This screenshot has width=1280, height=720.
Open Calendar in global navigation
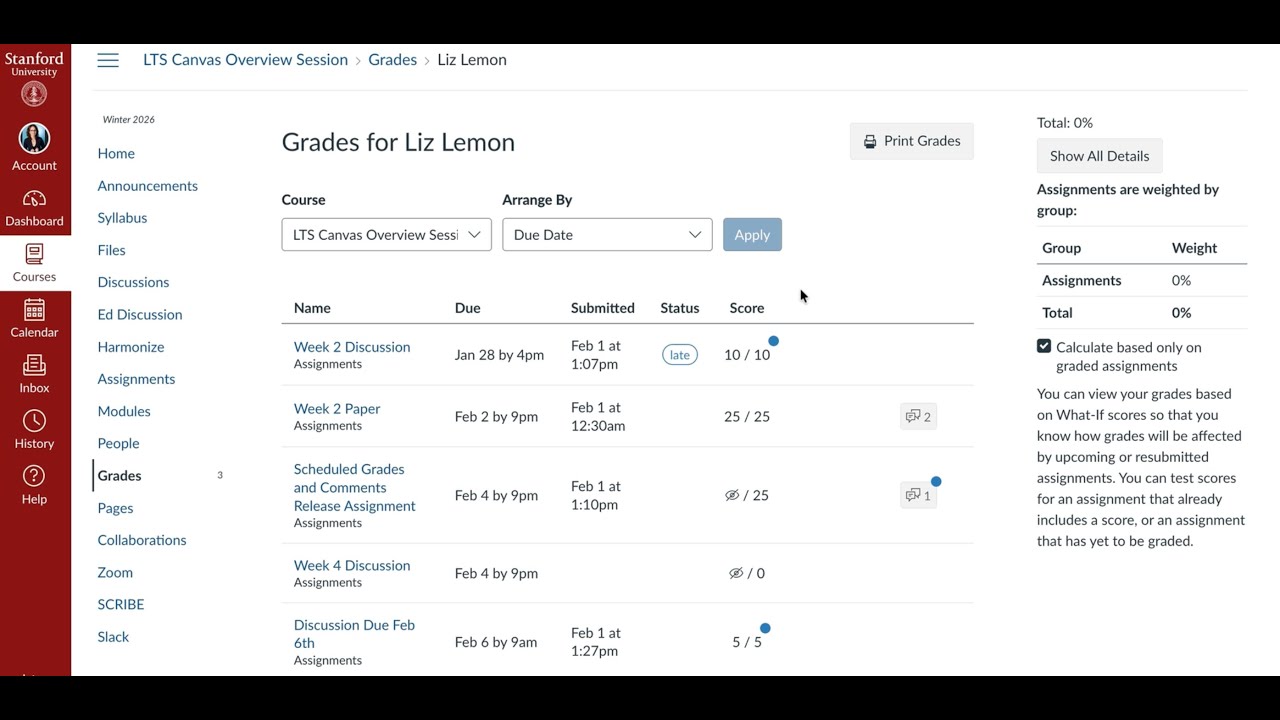[x=35, y=319]
